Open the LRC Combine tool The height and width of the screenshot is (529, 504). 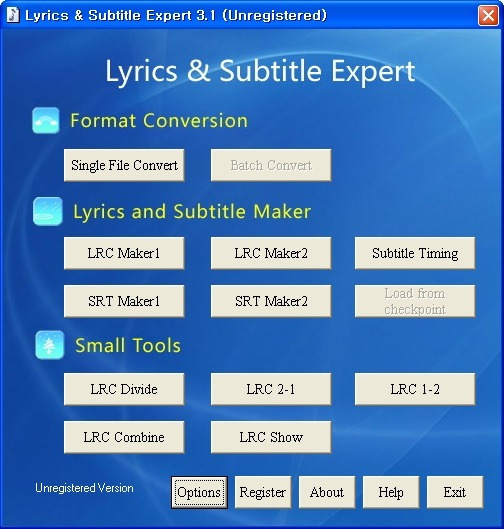pos(124,437)
